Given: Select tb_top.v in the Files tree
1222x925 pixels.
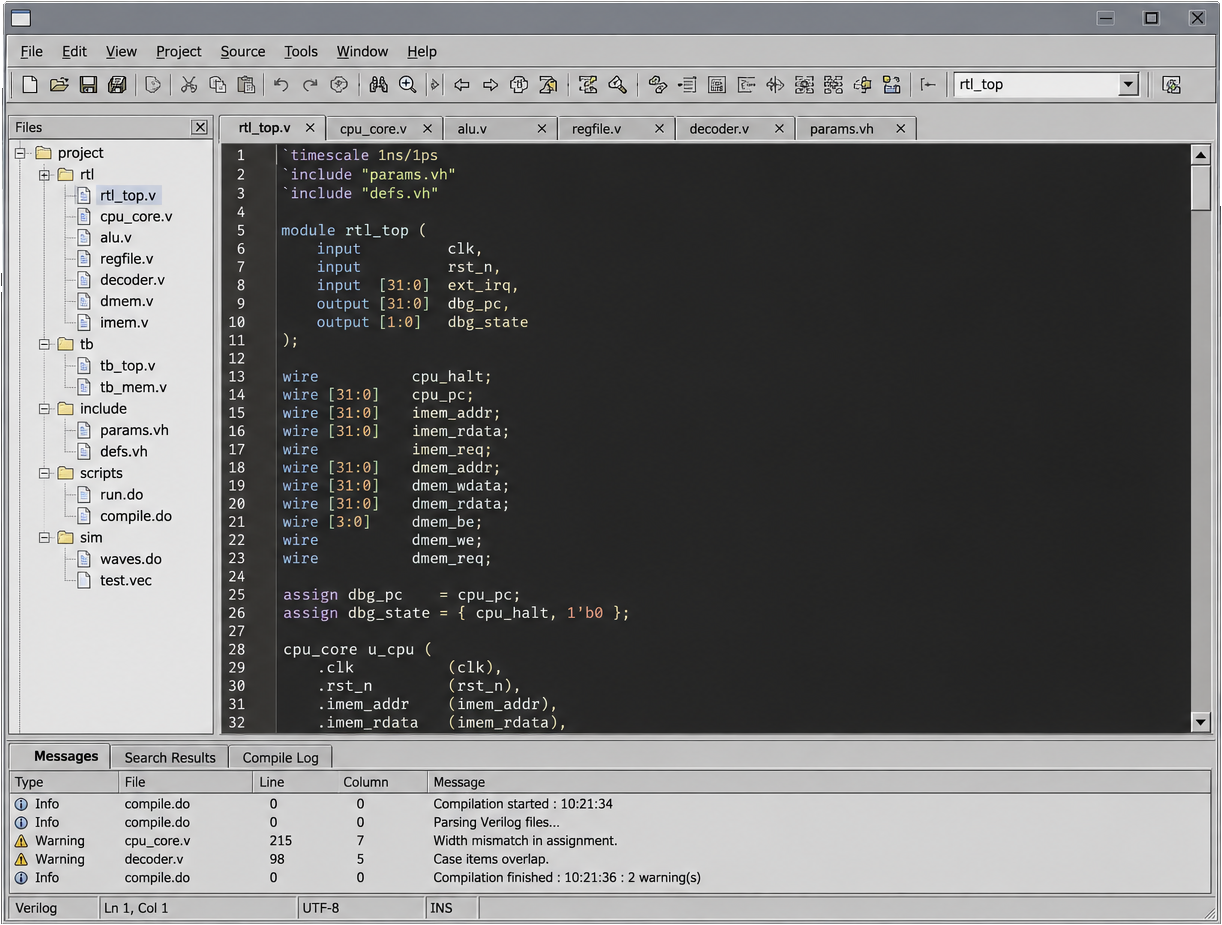Looking at the screenshot, I should 127,366.
